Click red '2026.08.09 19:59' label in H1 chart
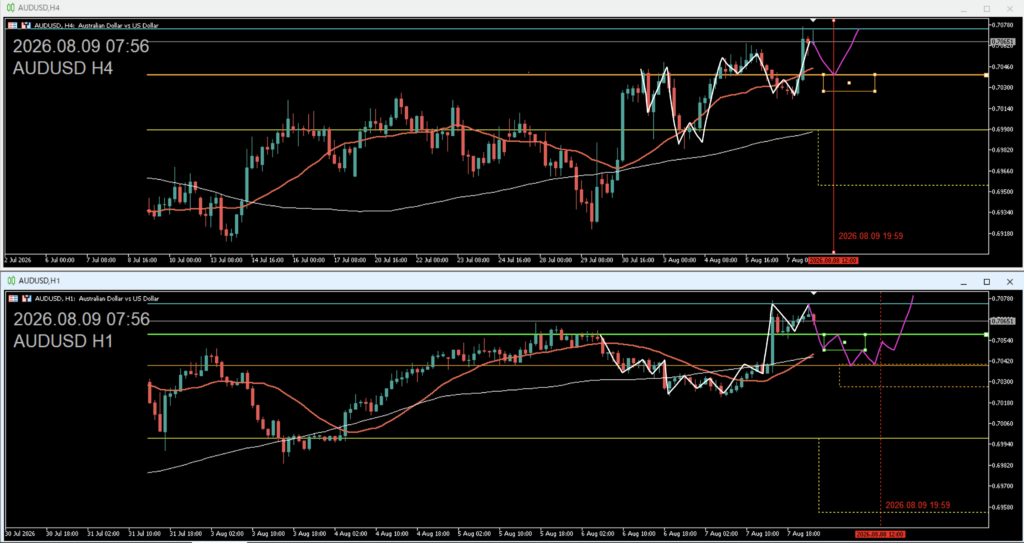Viewport: 1024px width, 543px height. point(917,505)
